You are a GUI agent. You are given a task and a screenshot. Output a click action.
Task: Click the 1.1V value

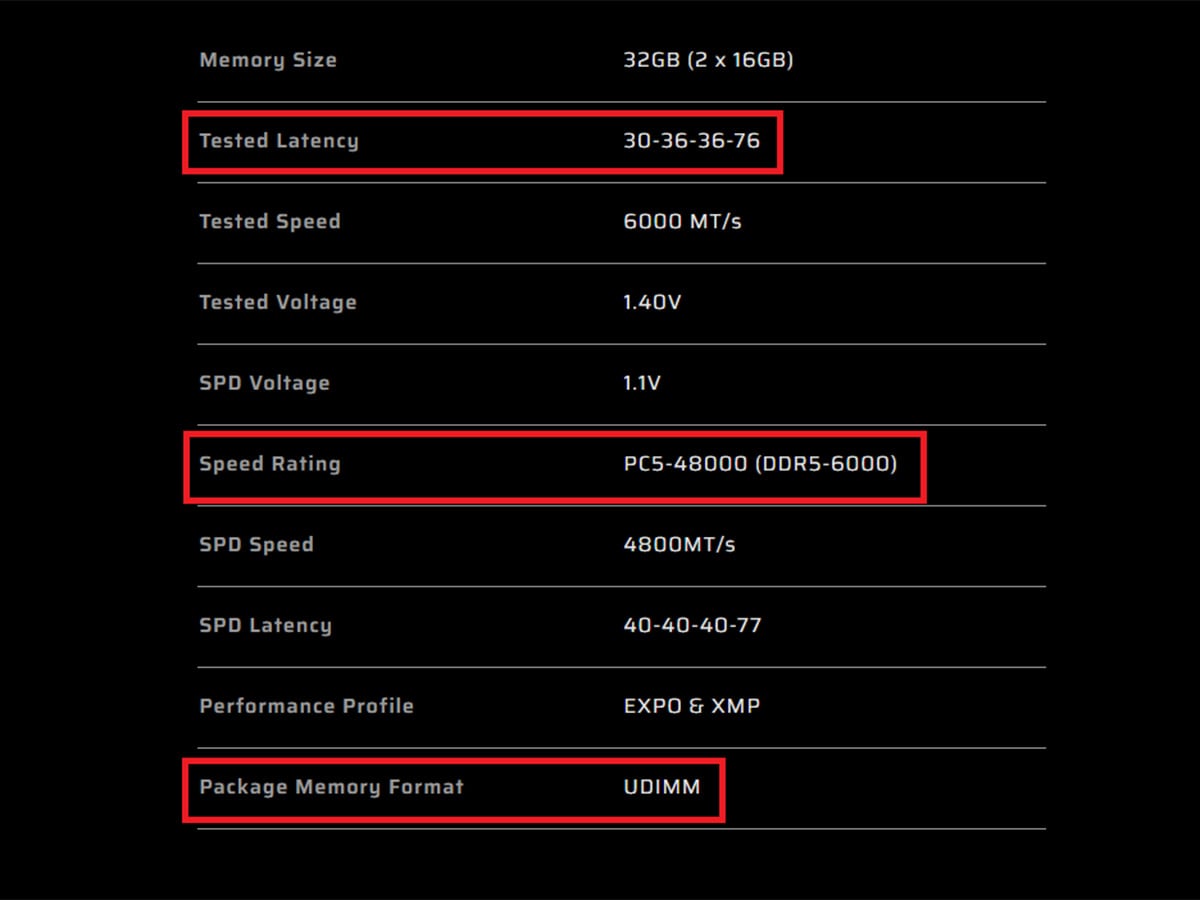(x=642, y=383)
